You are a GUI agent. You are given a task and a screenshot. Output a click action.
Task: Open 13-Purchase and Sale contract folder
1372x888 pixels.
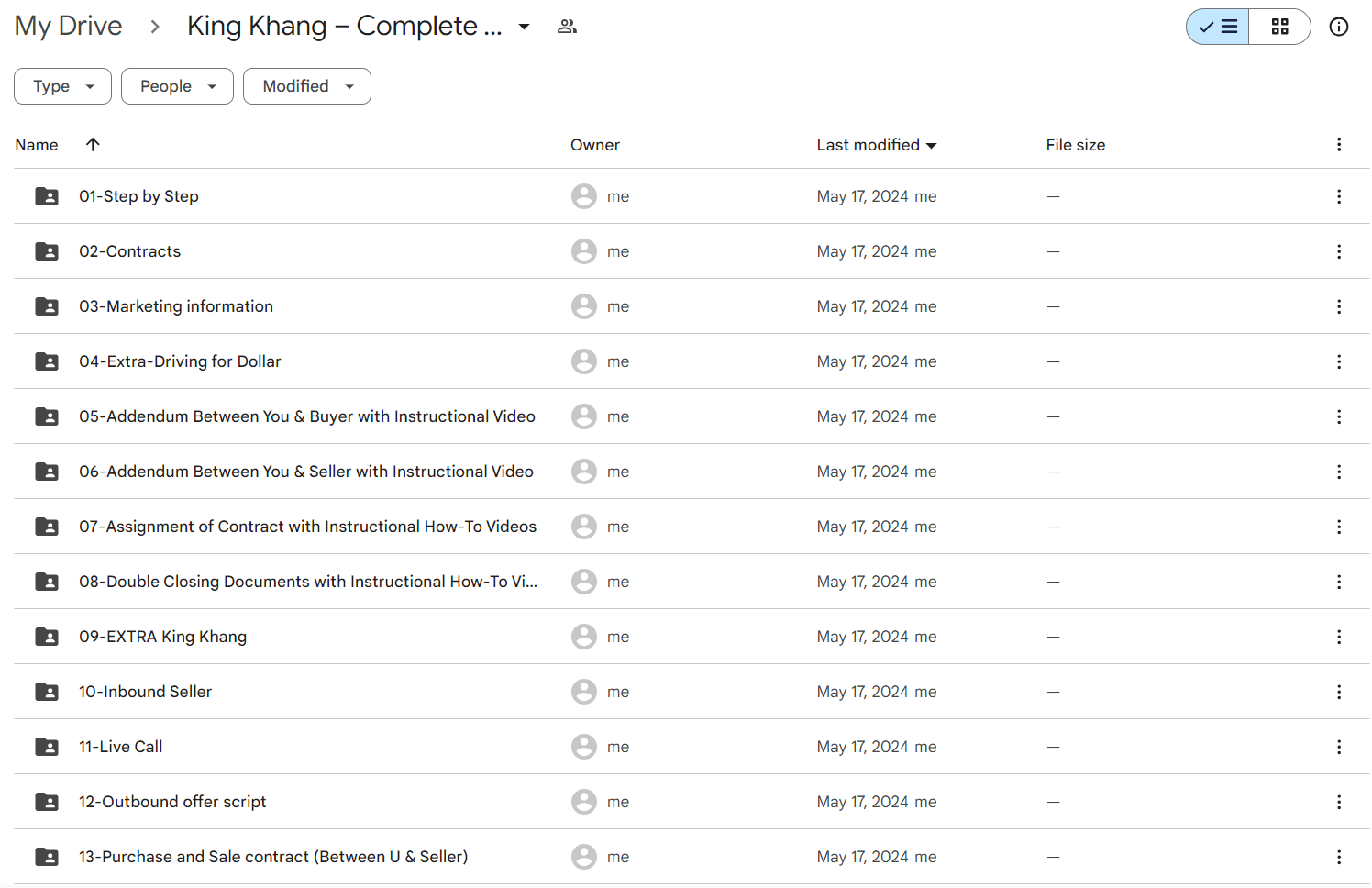[x=273, y=857]
